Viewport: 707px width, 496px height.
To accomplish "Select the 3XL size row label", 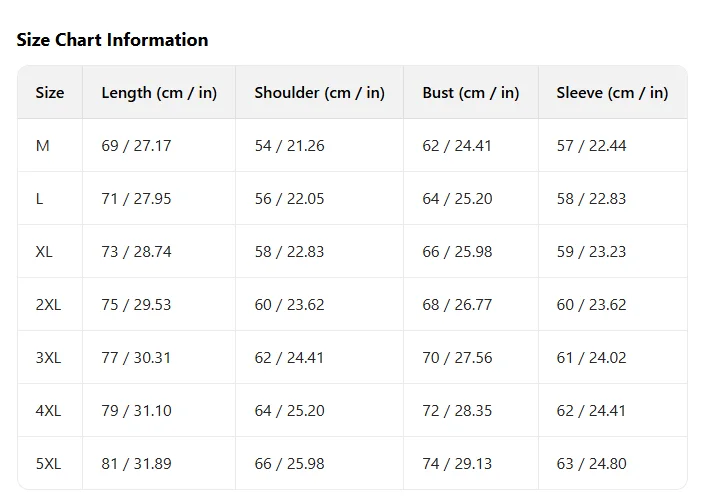I will (48, 358).
